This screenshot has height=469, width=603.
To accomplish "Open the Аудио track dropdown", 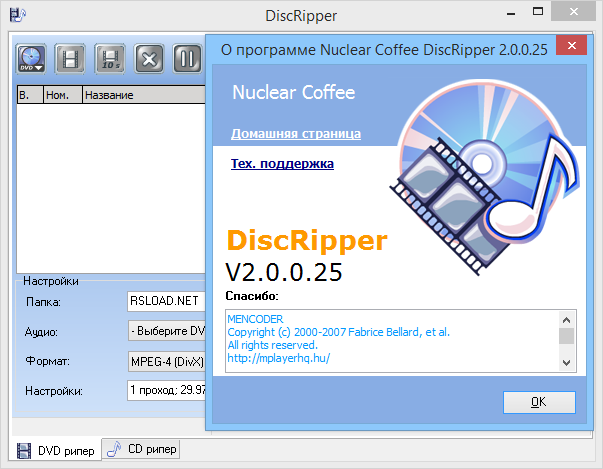I will 167,331.
